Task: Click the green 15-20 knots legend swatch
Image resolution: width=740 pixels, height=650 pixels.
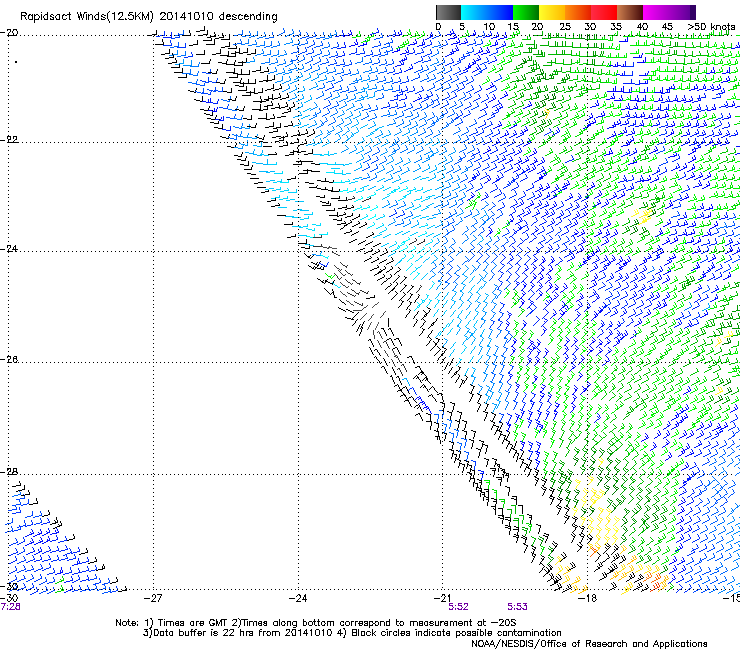Action: pos(526,12)
